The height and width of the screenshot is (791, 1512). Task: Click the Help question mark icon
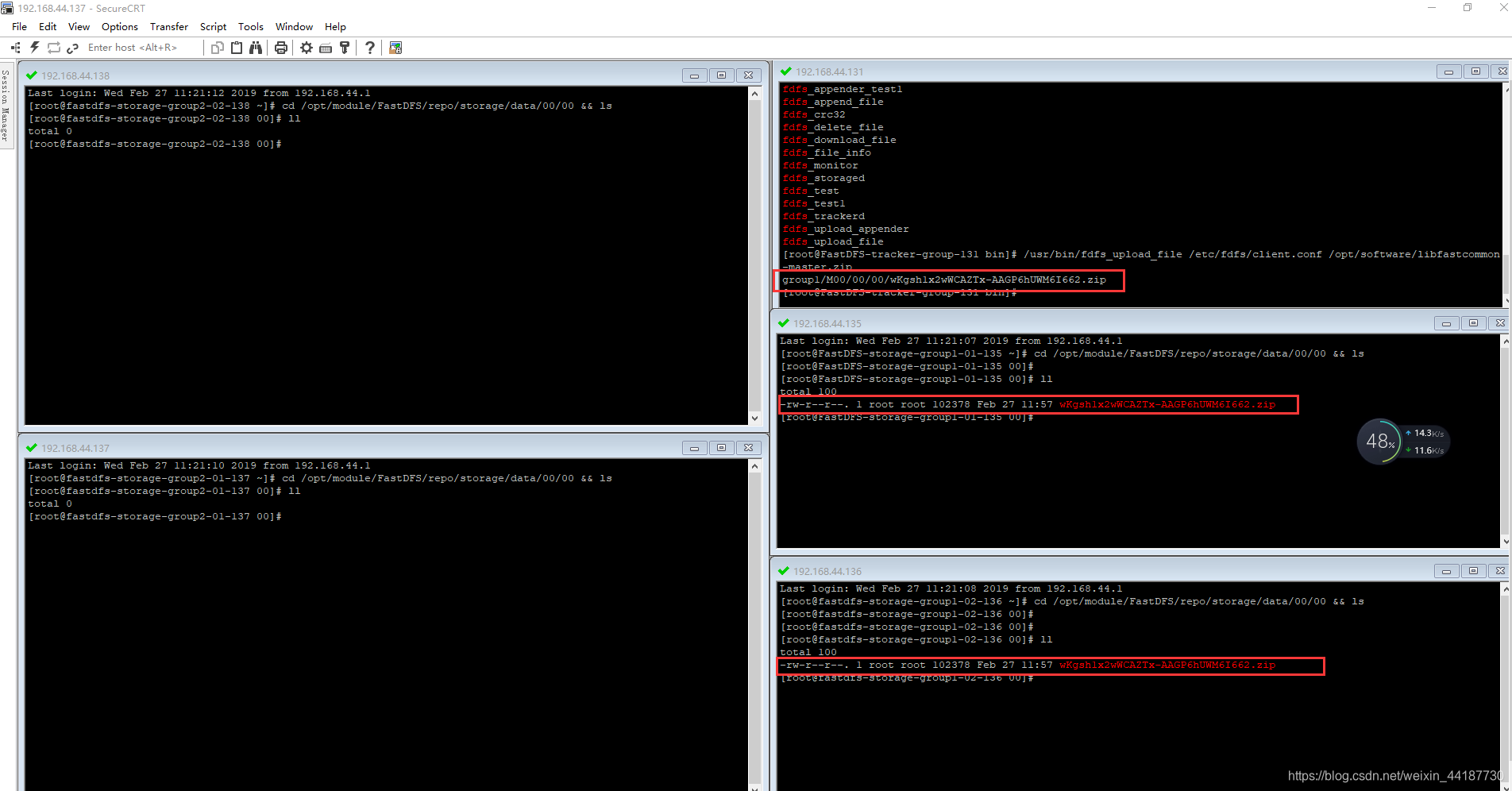pos(370,48)
